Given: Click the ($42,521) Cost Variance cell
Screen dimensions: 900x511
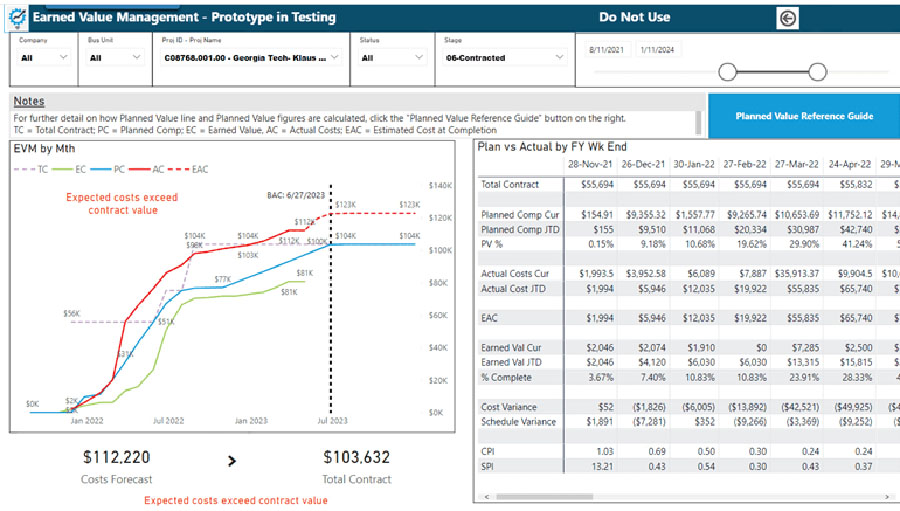Looking at the screenshot, I should point(800,407).
